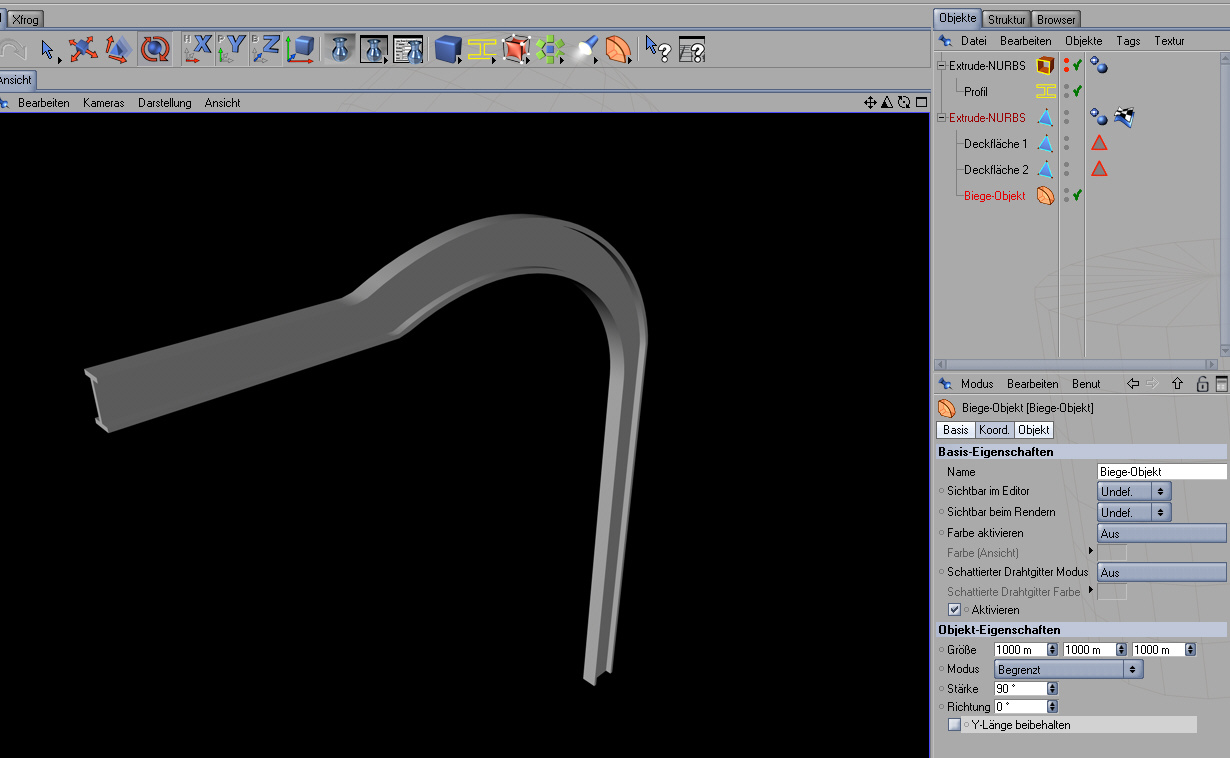The height and width of the screenshot is (758, 1230).
Task: Toggle the X axis lock
Action: (198, 48)
